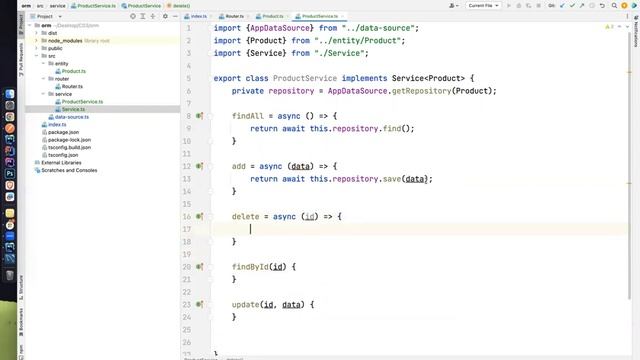Toggle the Notifications side tab
640x360 pixels.
point(636,32)
